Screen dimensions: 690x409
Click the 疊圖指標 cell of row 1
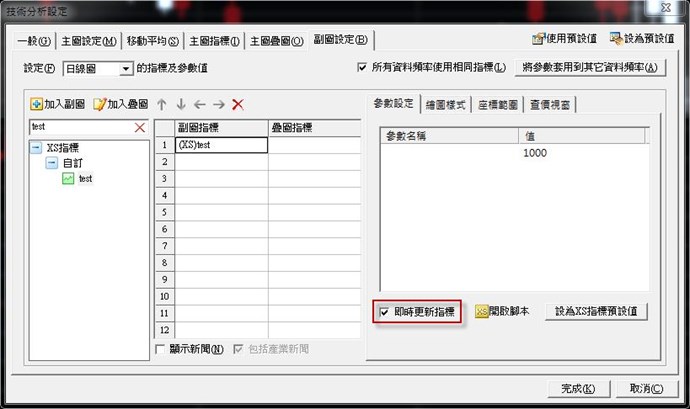click(x=315, y=145)
